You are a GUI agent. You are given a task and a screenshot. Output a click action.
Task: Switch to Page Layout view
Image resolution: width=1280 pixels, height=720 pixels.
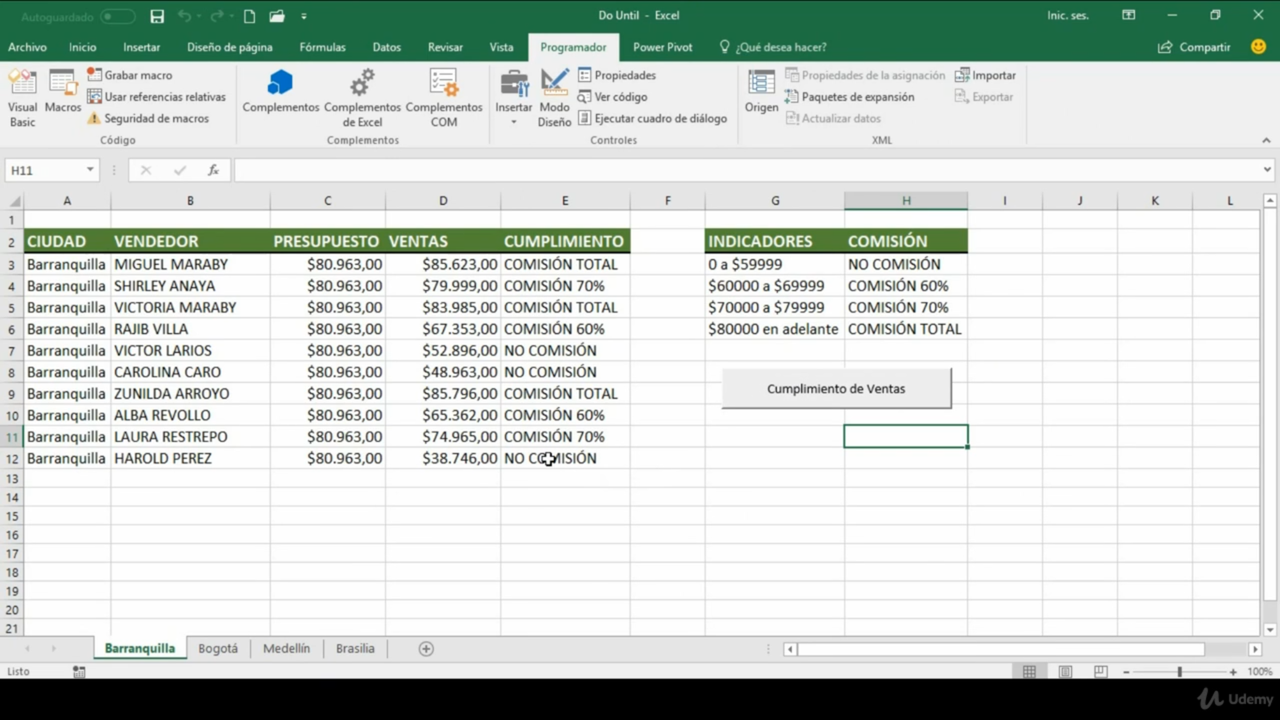pyautogui.click(x=1065, y=672)
